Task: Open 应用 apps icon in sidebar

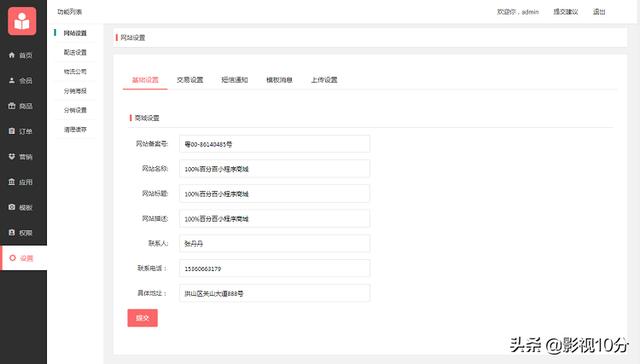Action: click(12, 182)
